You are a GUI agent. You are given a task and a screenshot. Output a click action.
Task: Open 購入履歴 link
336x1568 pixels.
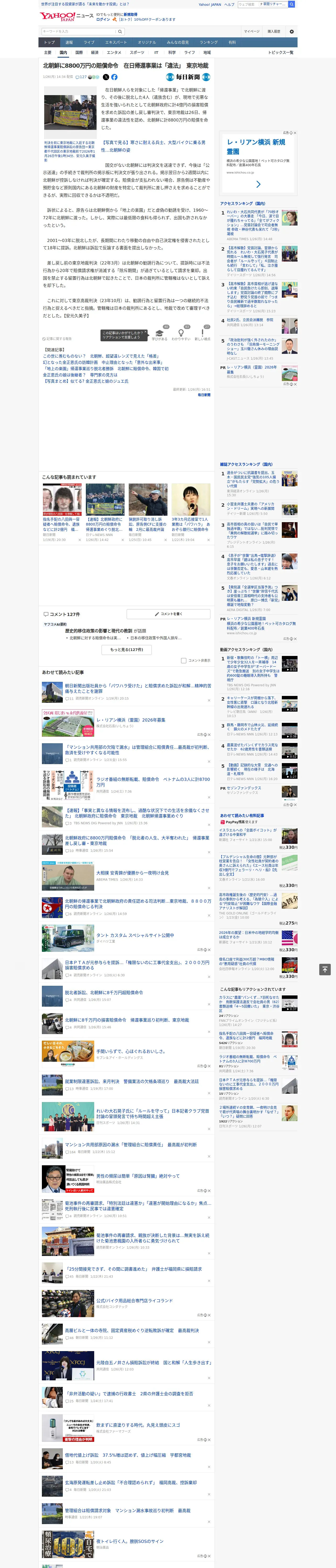click(x=274, y=31)
